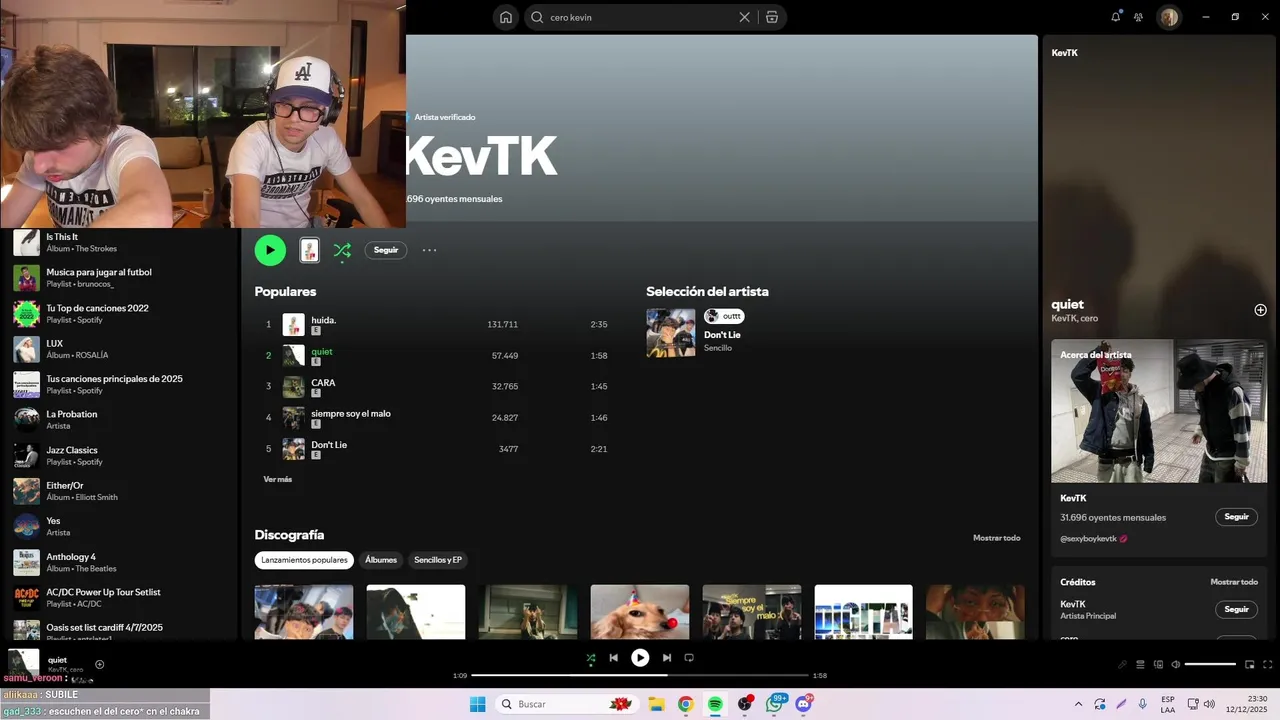
Task: Click 'Mostrar todo' in the Créditos section
Action: coord(1234,582)
